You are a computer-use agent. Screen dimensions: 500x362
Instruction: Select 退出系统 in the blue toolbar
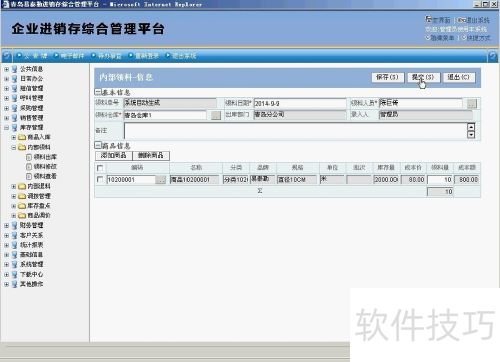[x=184, y=56]
